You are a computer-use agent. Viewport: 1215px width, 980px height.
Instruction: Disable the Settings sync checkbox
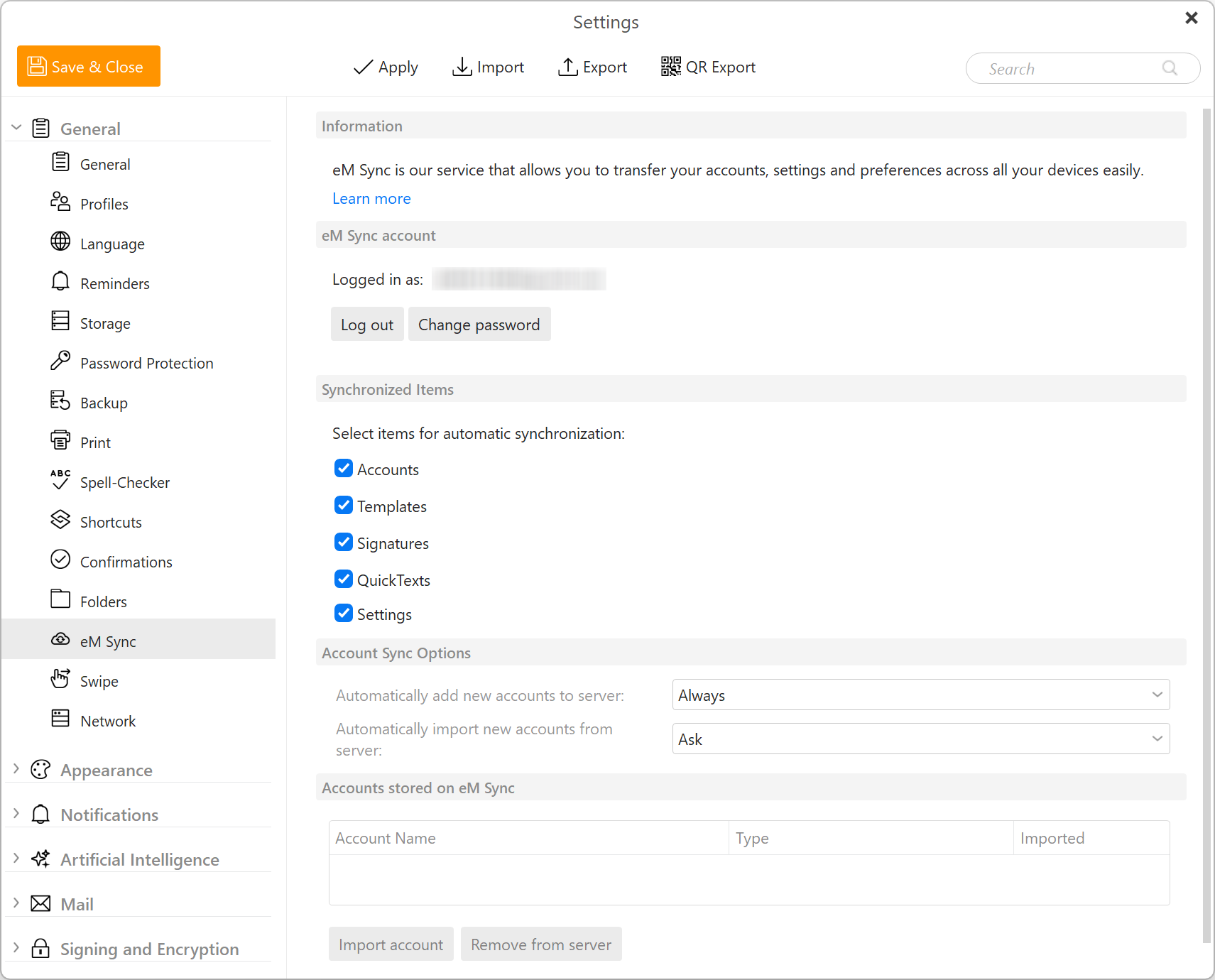(344, 614)
